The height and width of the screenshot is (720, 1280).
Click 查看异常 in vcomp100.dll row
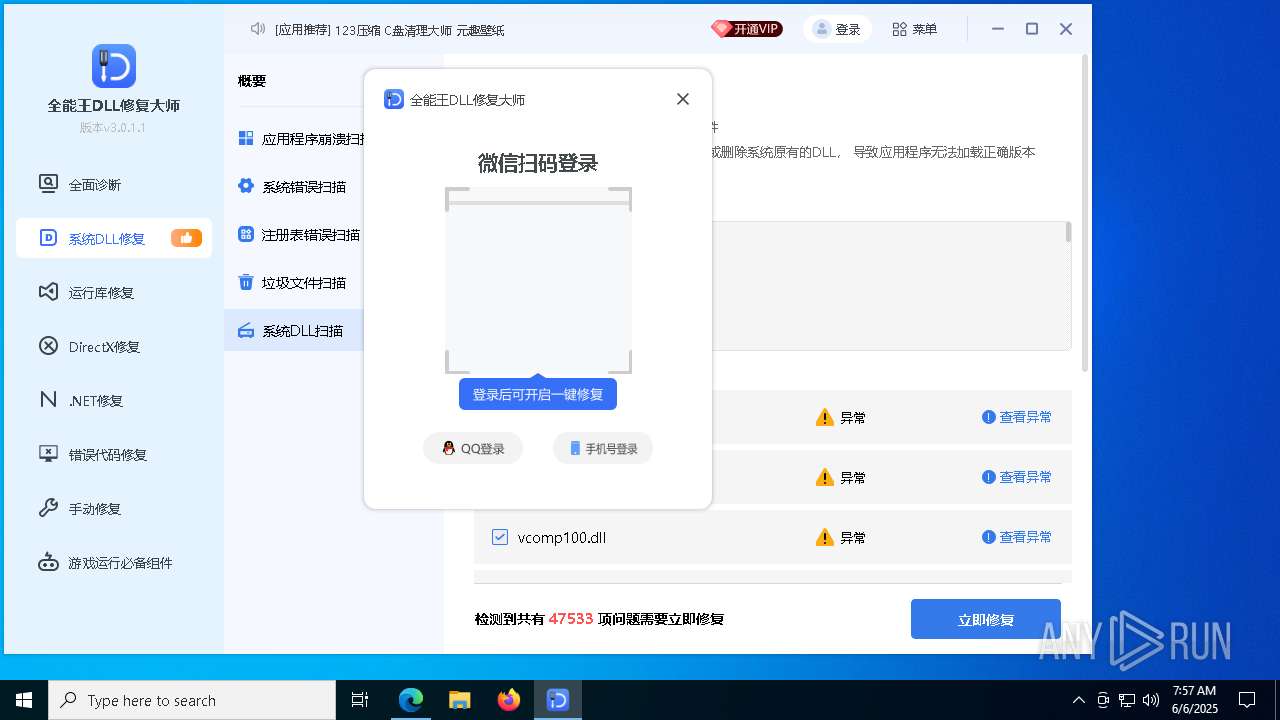(1017, 537)
